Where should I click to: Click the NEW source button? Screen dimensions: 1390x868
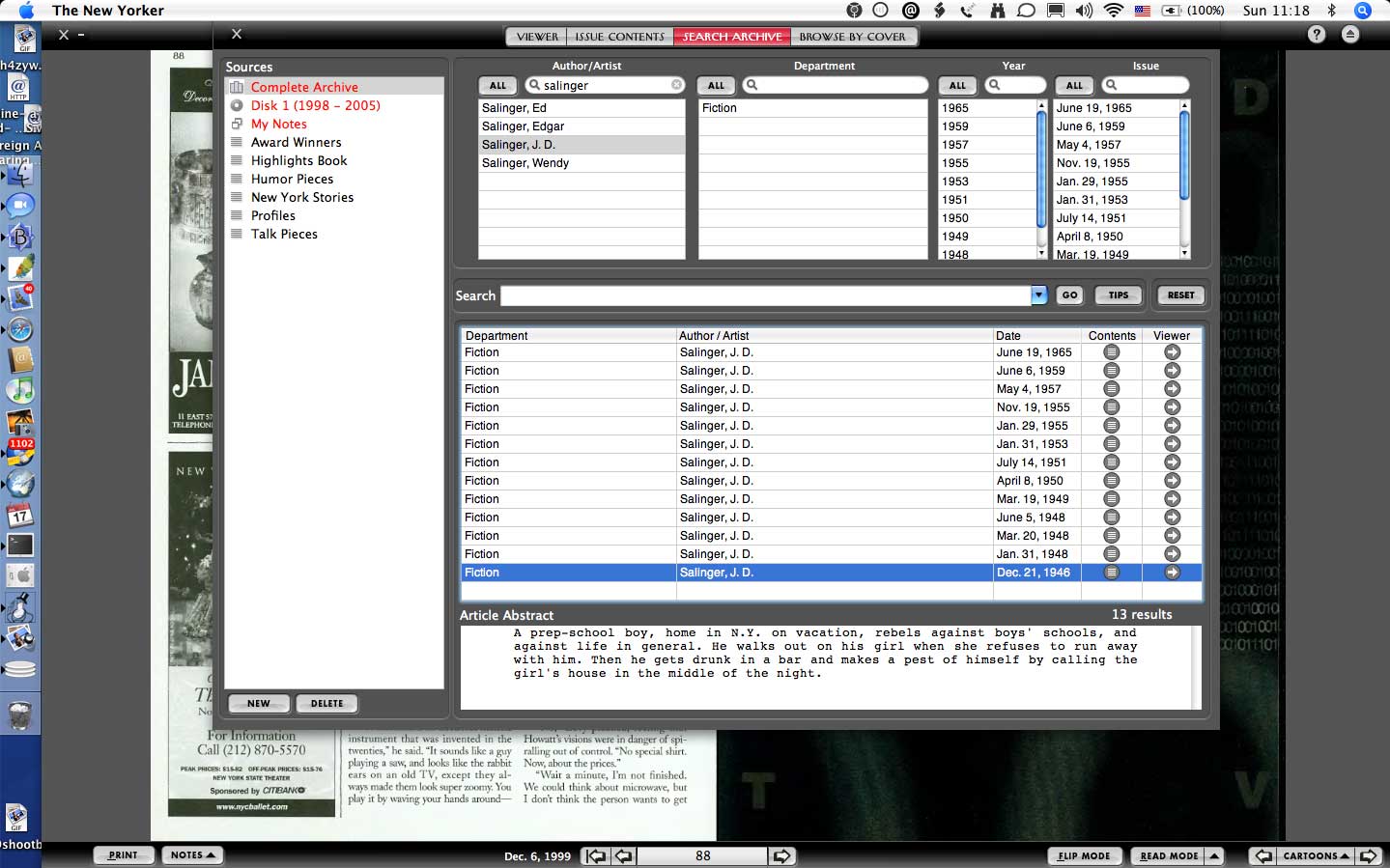point(259,703)
